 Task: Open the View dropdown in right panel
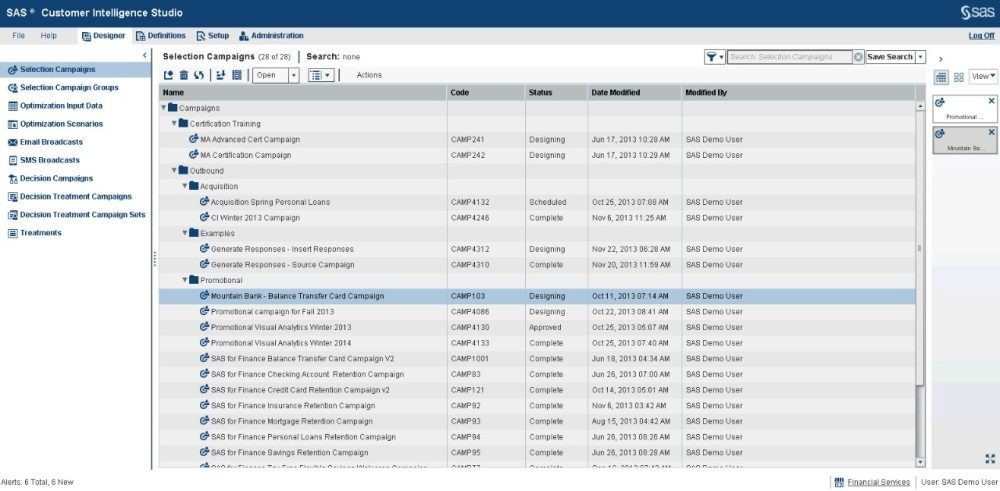tap(984, 76)
